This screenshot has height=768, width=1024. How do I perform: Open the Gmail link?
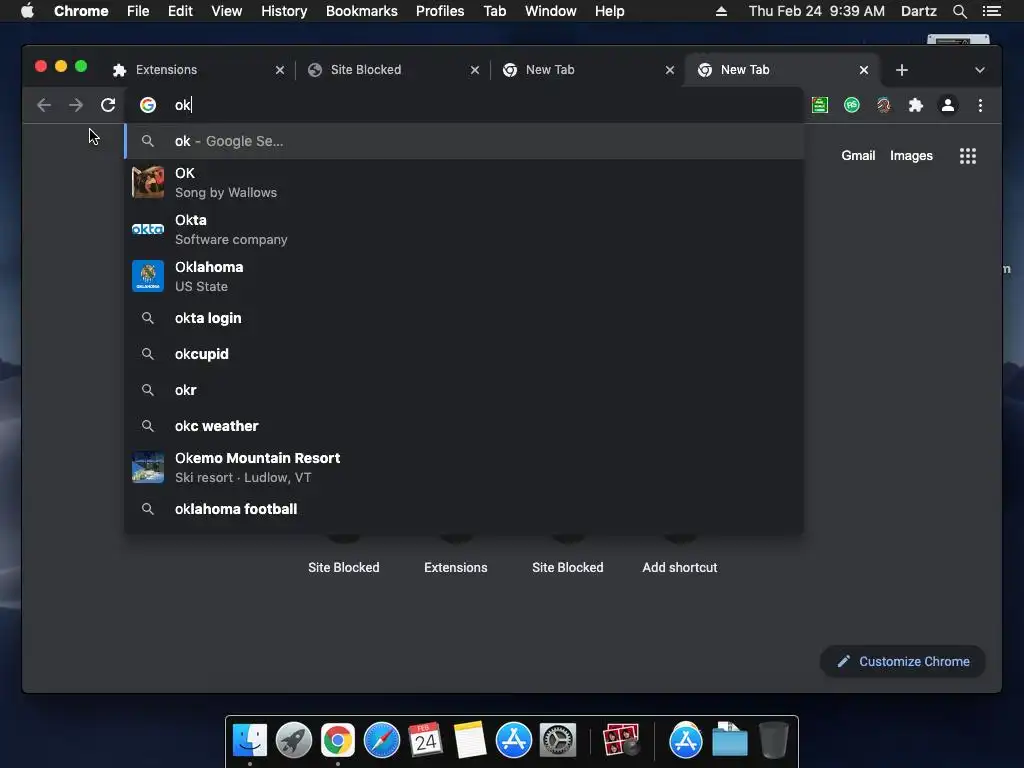pos(858,155)
